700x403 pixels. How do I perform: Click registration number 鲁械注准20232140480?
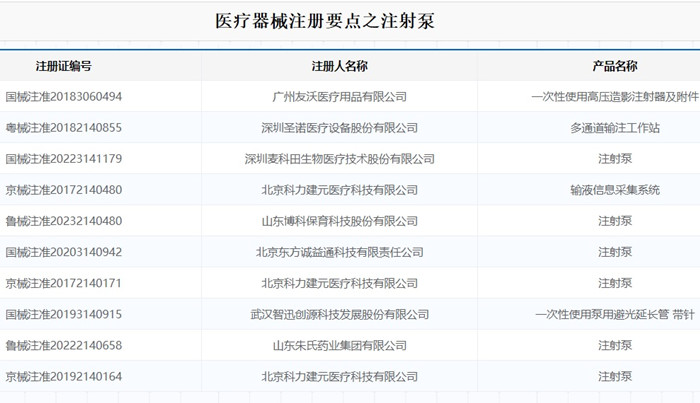click(64, 221)
